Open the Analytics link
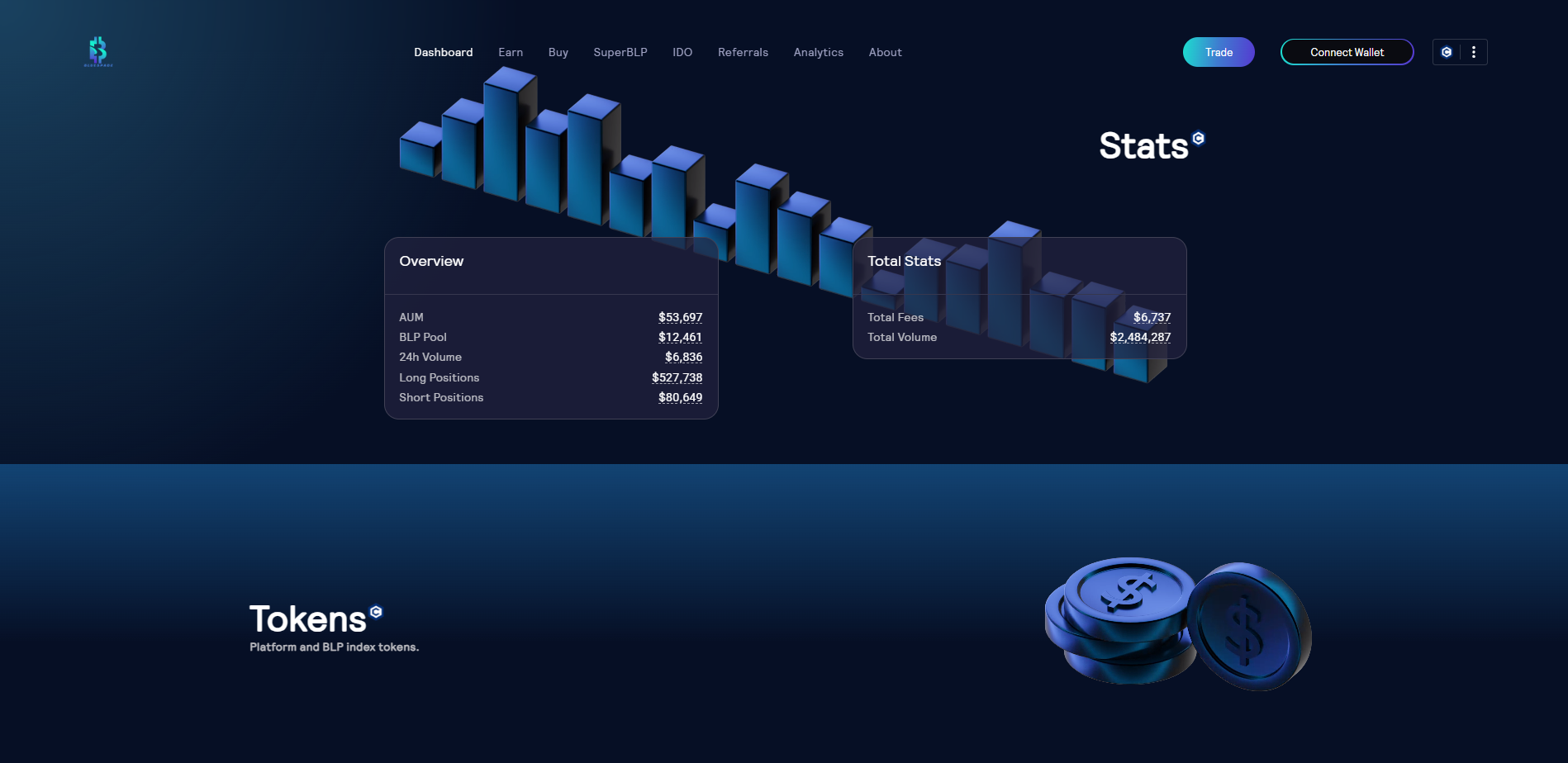The height and width of the screenshot is (763, 1568). (x=819, y=52)
